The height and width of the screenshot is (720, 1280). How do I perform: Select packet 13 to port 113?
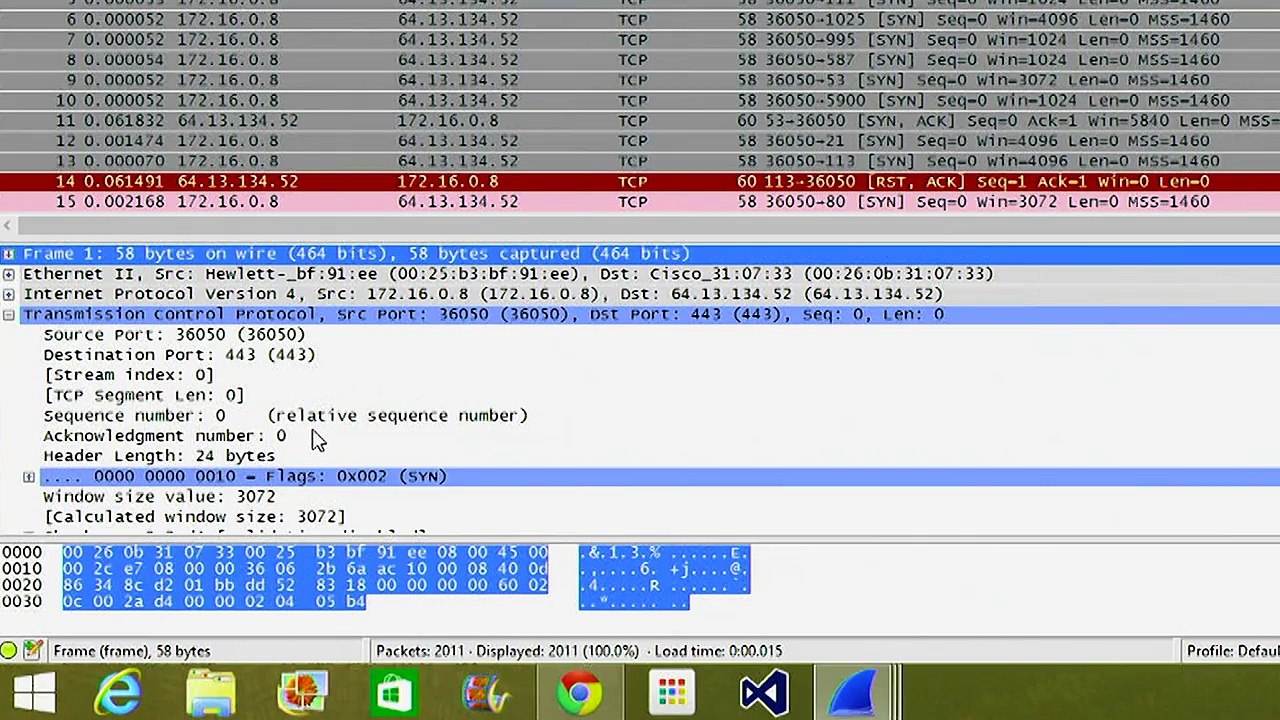click(x=640, y=161)
